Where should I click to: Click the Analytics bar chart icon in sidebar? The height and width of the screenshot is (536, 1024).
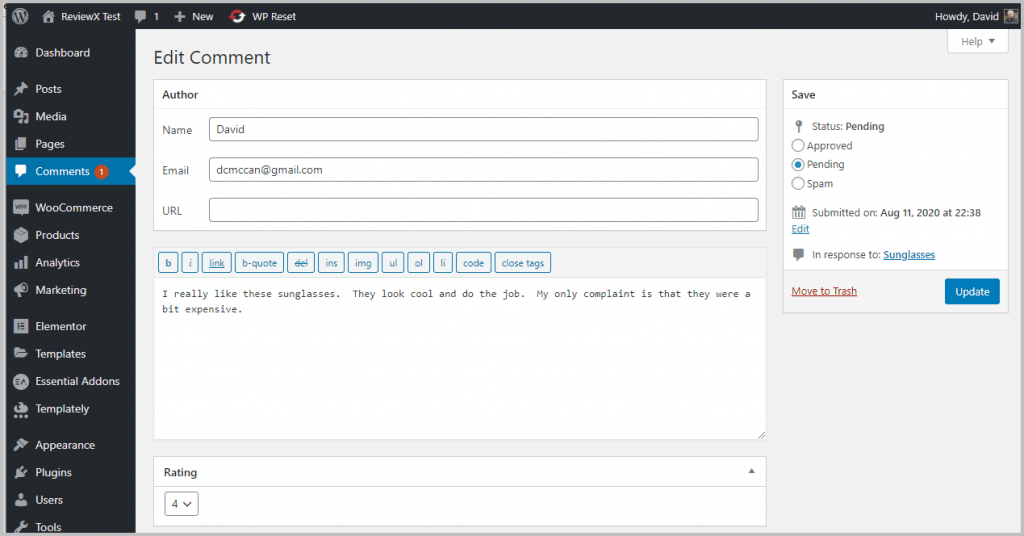pos(21,262)
